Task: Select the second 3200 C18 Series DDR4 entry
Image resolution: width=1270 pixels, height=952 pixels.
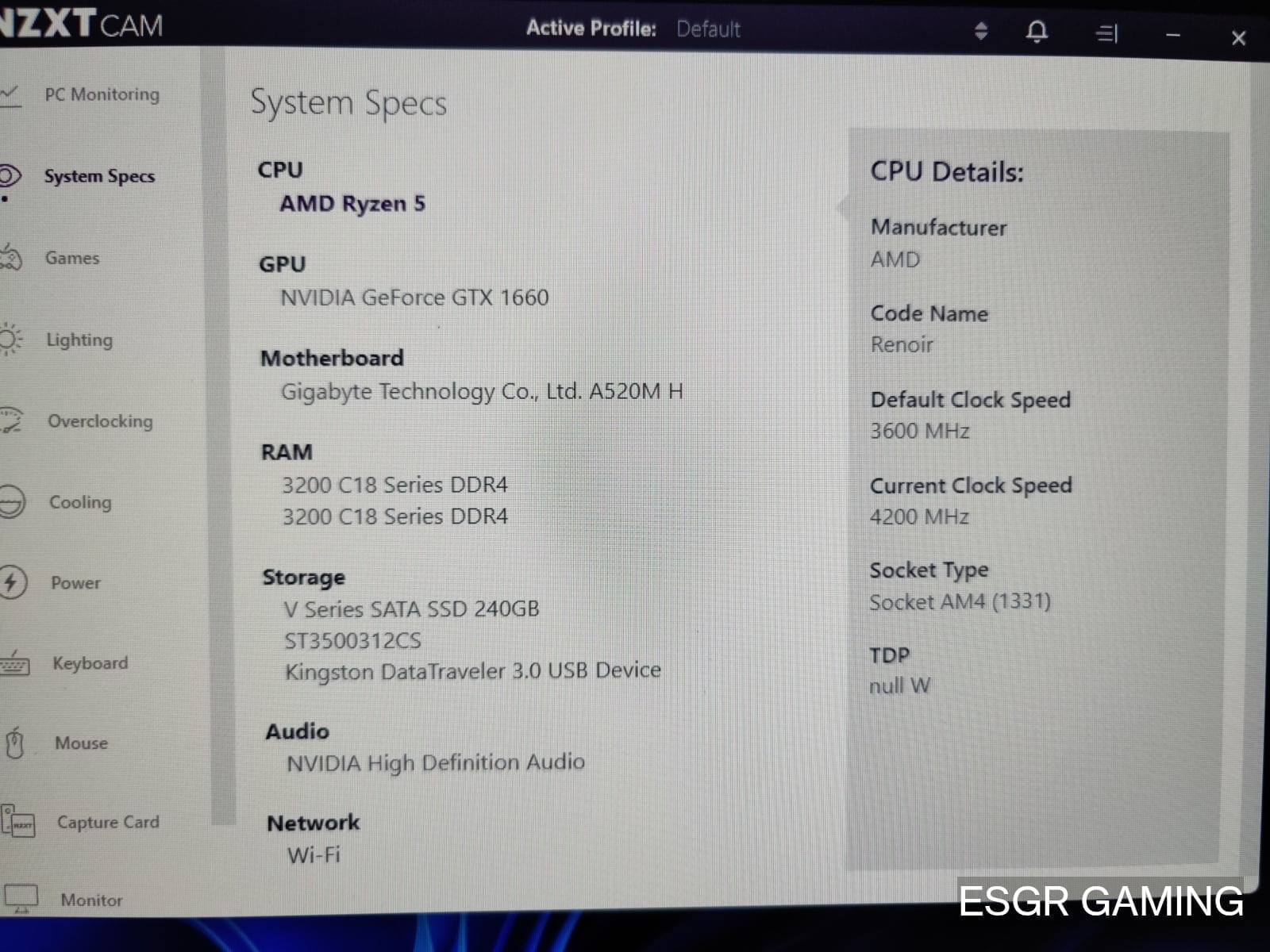Action: point(395,516)
